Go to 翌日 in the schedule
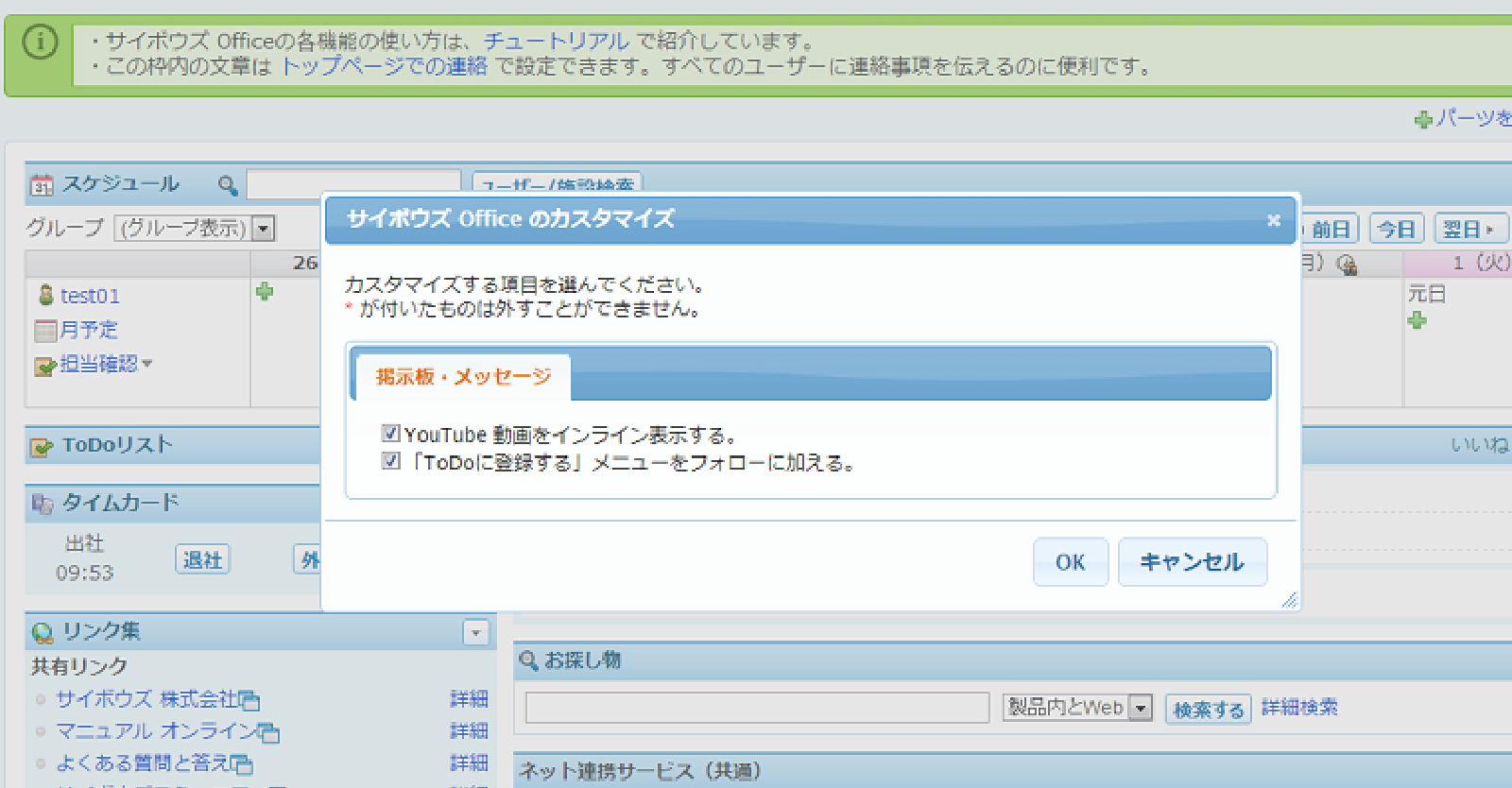The image size is (1512, 788). coord(1469,229)
